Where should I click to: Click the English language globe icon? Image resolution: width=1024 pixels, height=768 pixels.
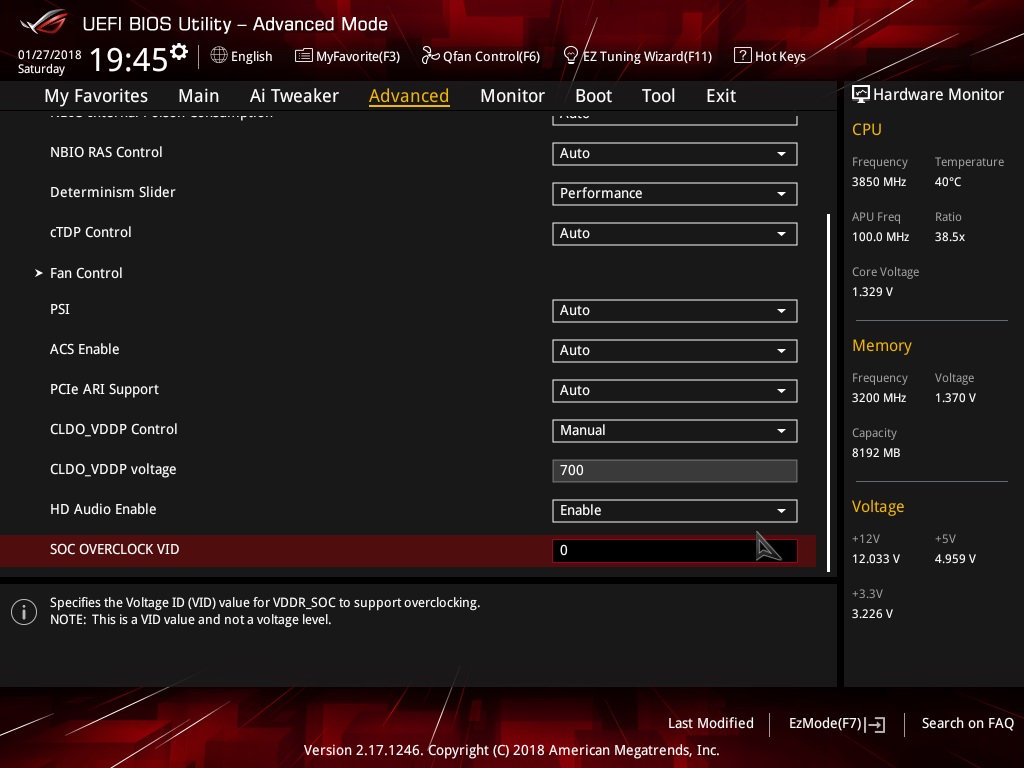(x=219, y=56)
